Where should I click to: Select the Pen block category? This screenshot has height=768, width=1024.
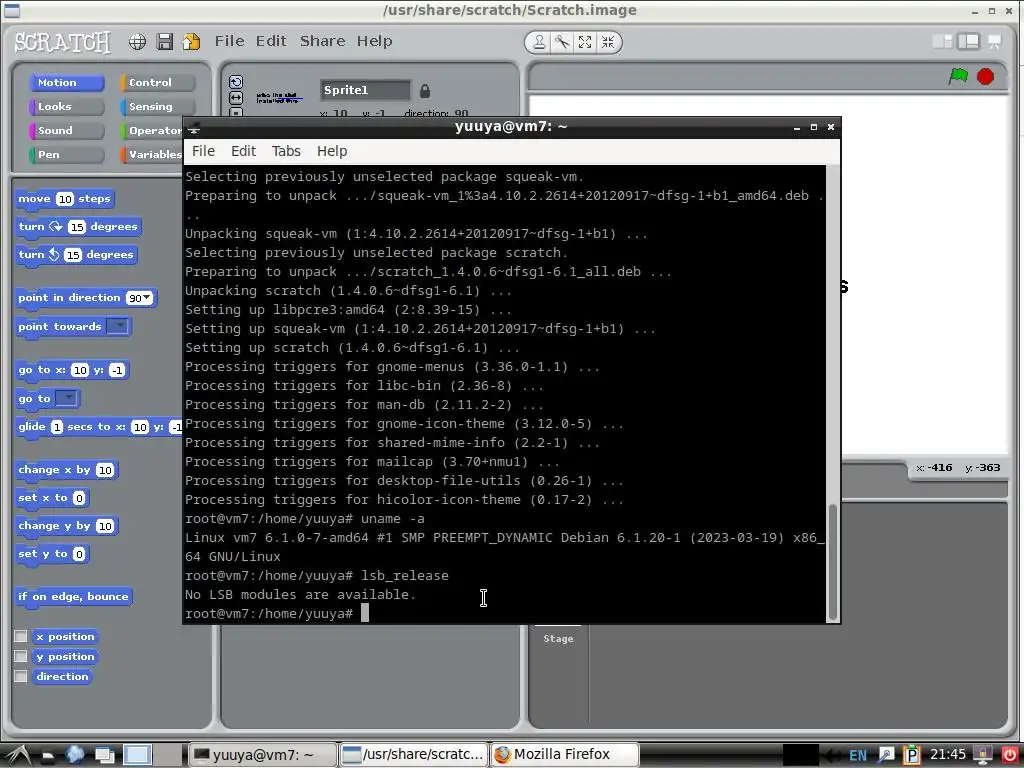coord(67,155)
